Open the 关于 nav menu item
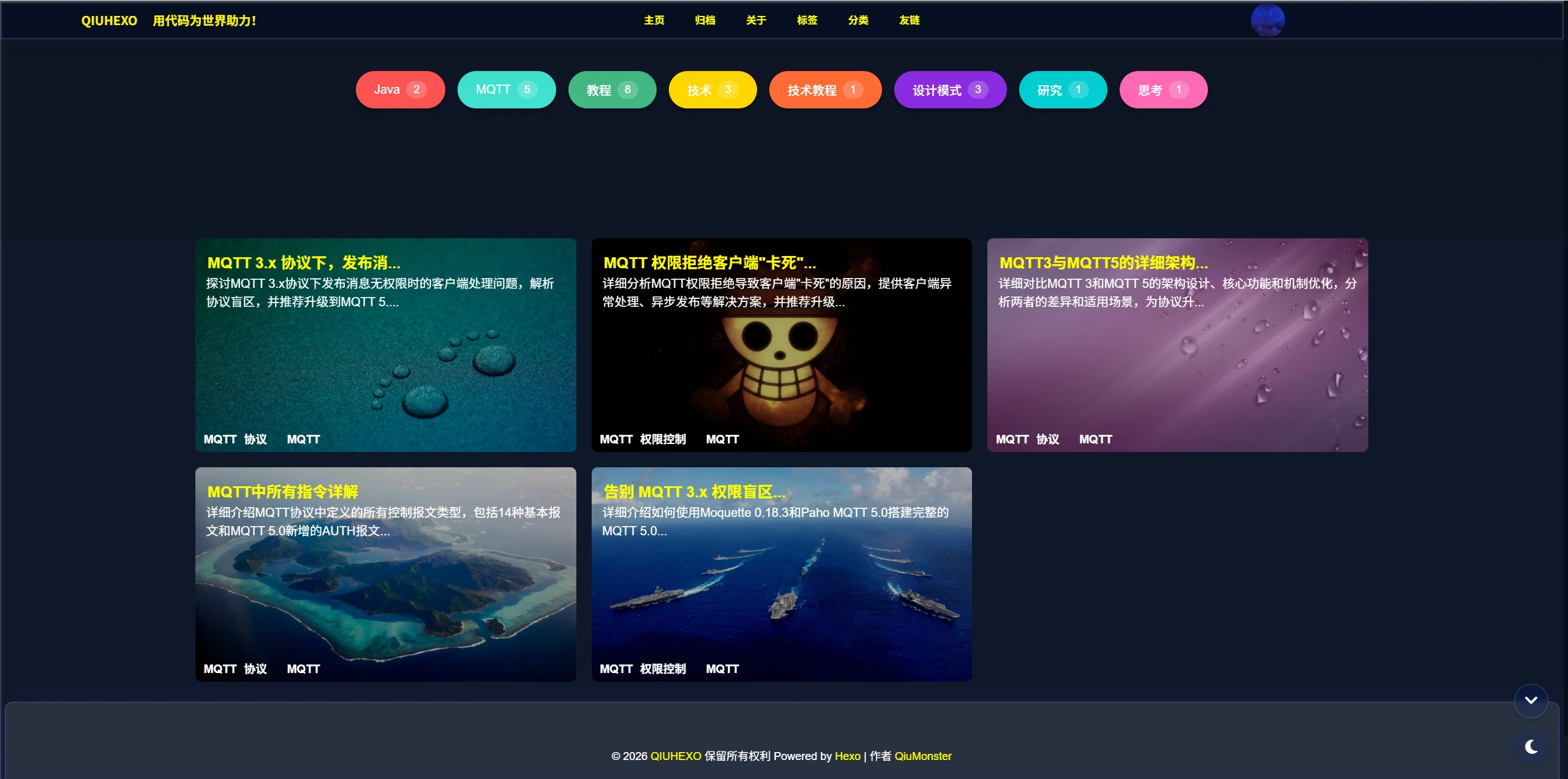Screen dimensions: 1568x779 (x=756, y=20)
